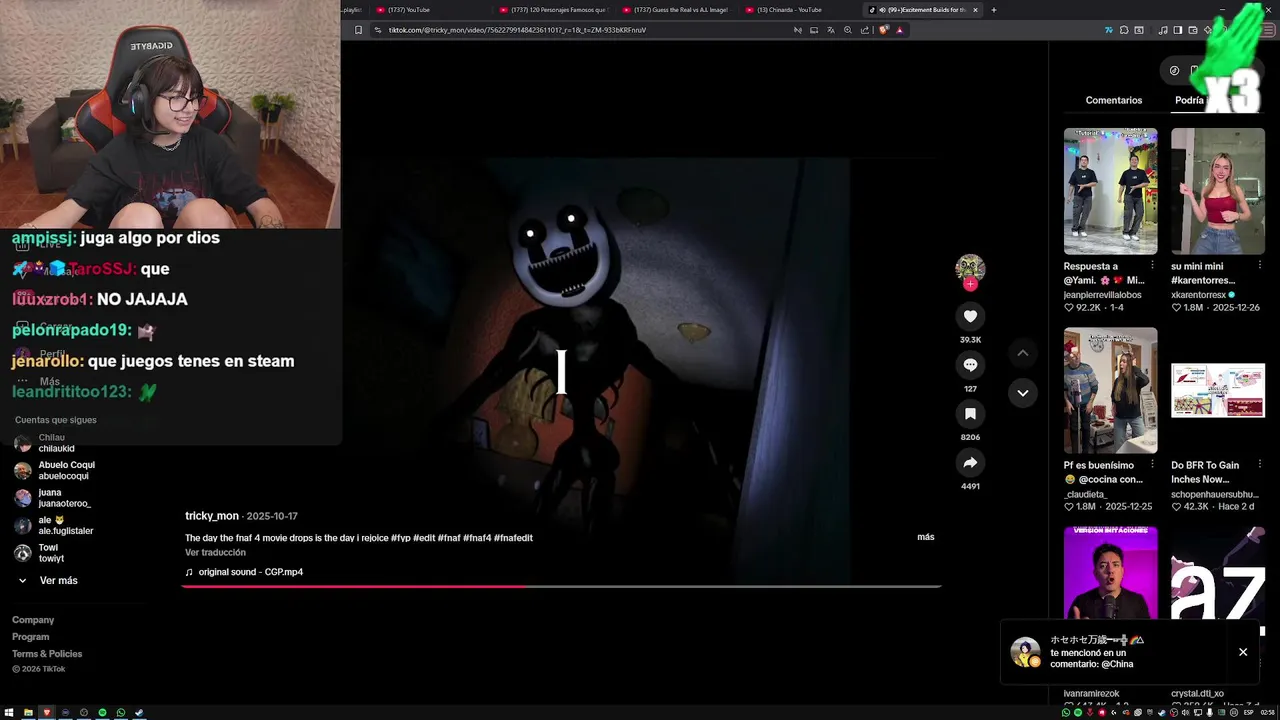Click the #fnaf4 hashtag
Viewport: 1280px width, 720px height.
click(x=476, y=538)
